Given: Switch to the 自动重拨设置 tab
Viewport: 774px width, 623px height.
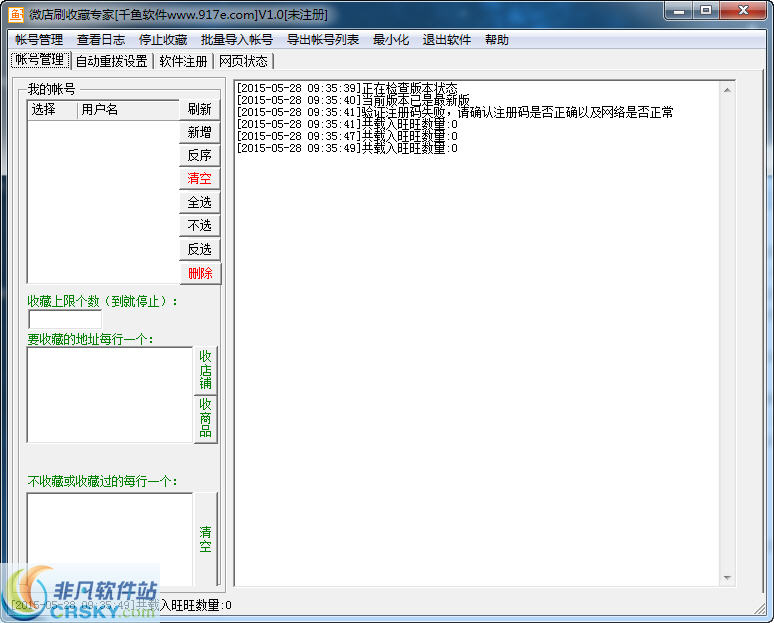Looking at the screenshot, I should coord(112,61).
